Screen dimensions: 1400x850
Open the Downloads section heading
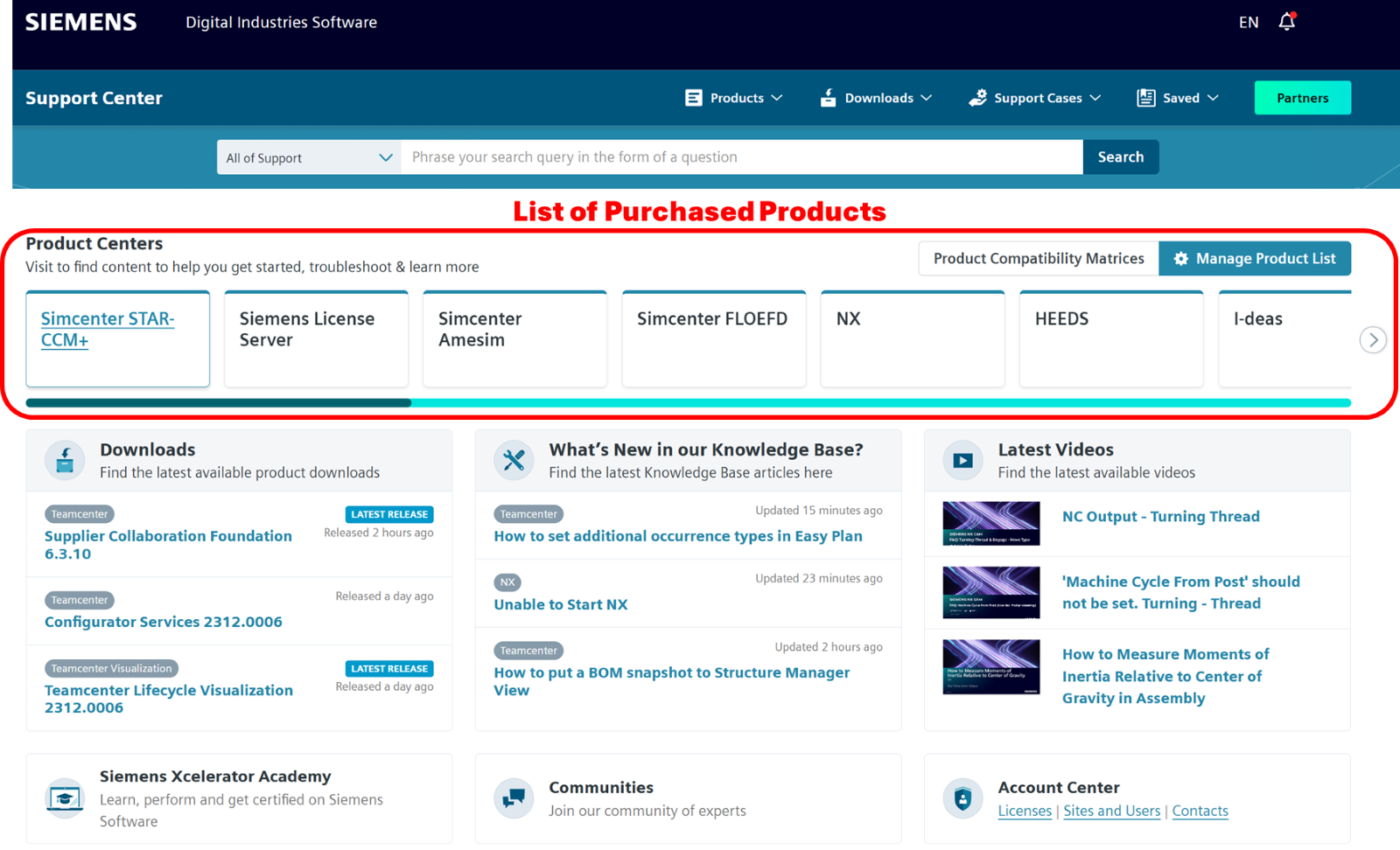(x=147, y=449)
